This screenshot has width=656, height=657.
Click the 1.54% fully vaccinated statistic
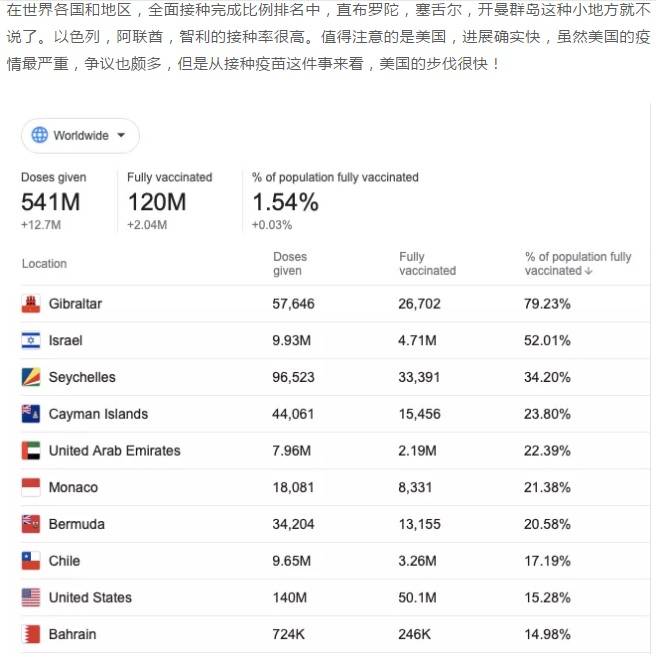285,203
